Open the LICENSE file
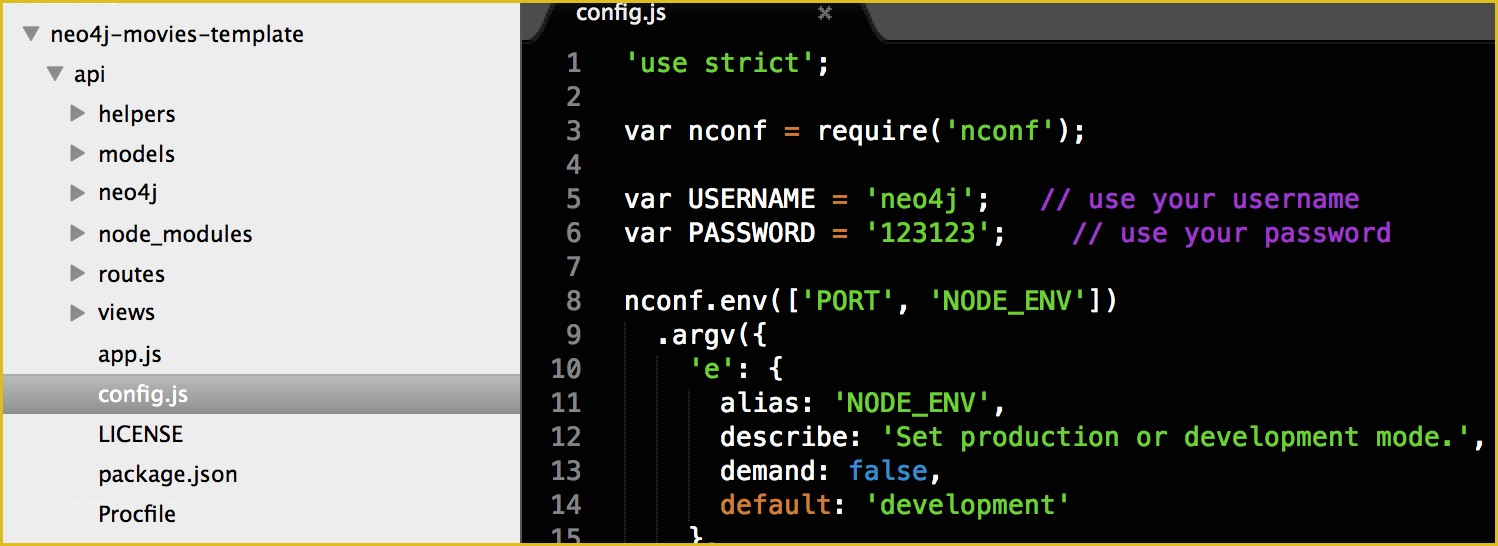This screenshot has width=1498, height=546. tap(140, 434)
